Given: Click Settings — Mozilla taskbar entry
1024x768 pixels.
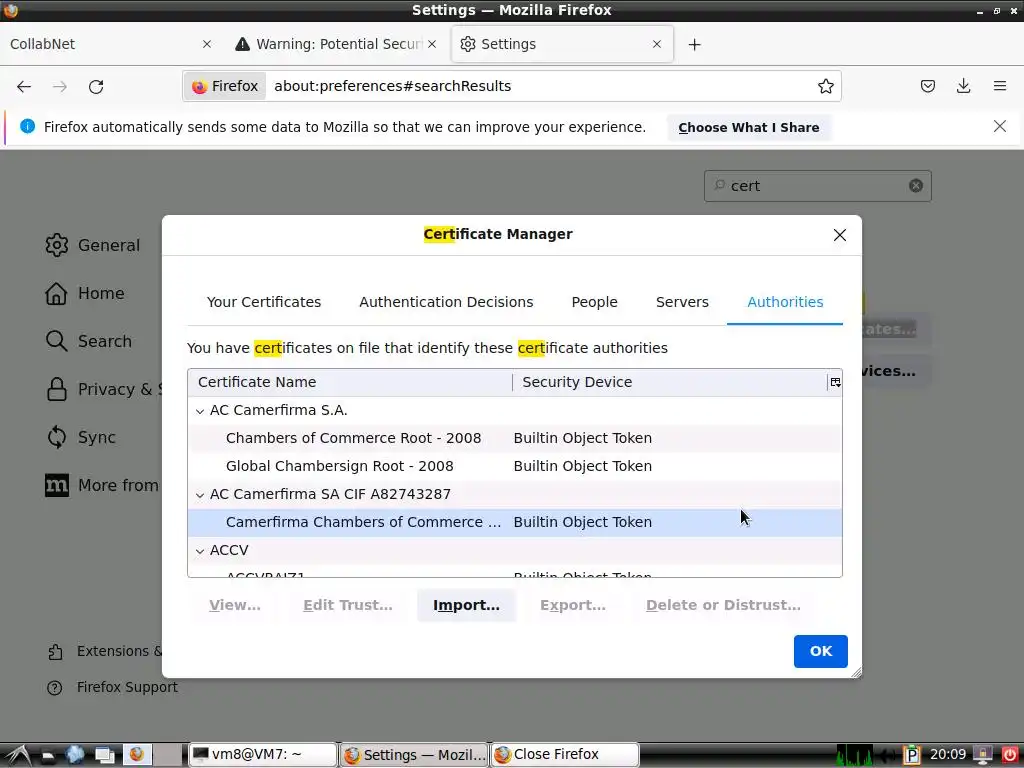Looking at the screenshot, I should [x=414, y=755].
